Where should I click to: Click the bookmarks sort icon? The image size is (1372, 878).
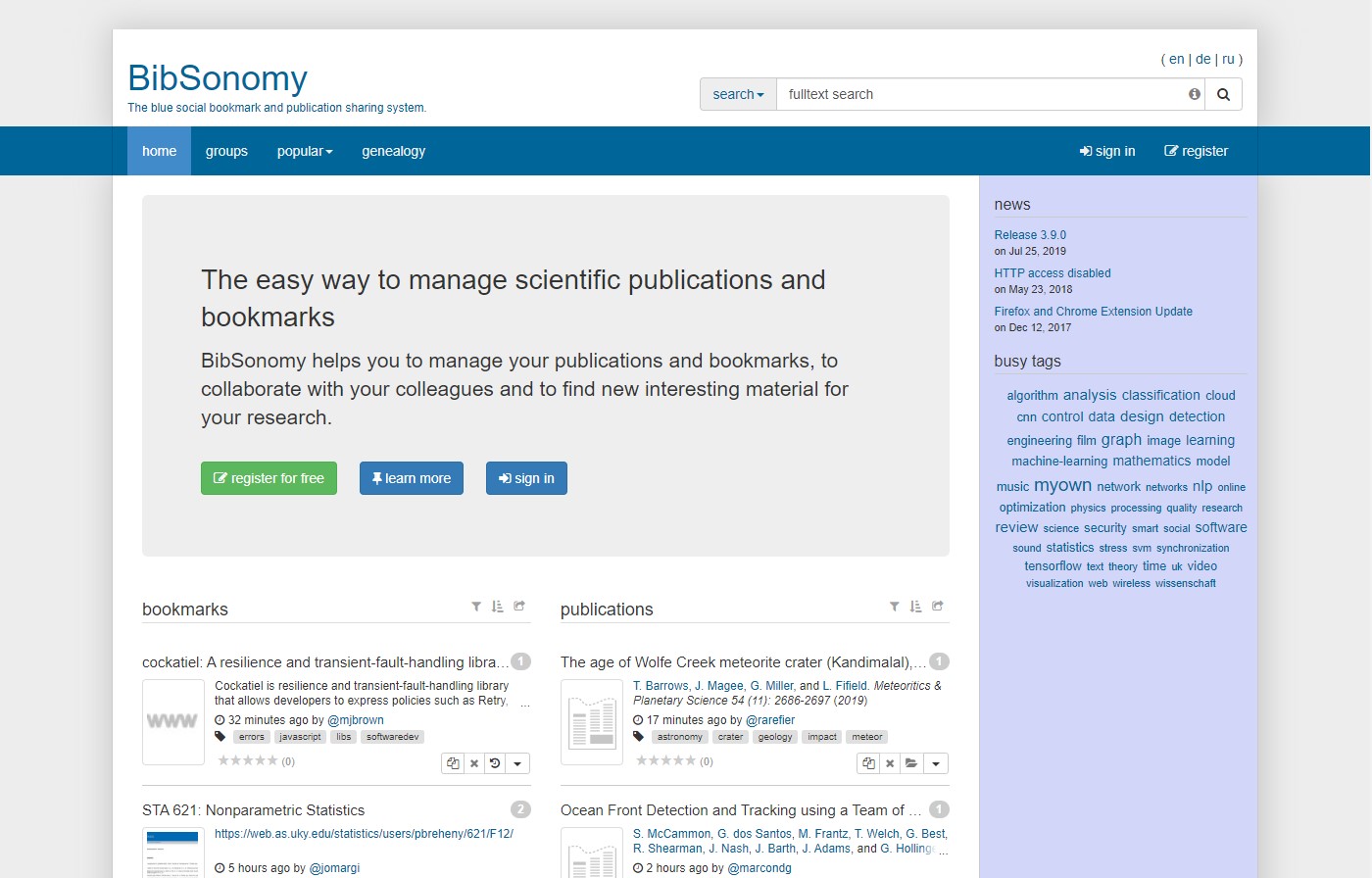[498, 607]
